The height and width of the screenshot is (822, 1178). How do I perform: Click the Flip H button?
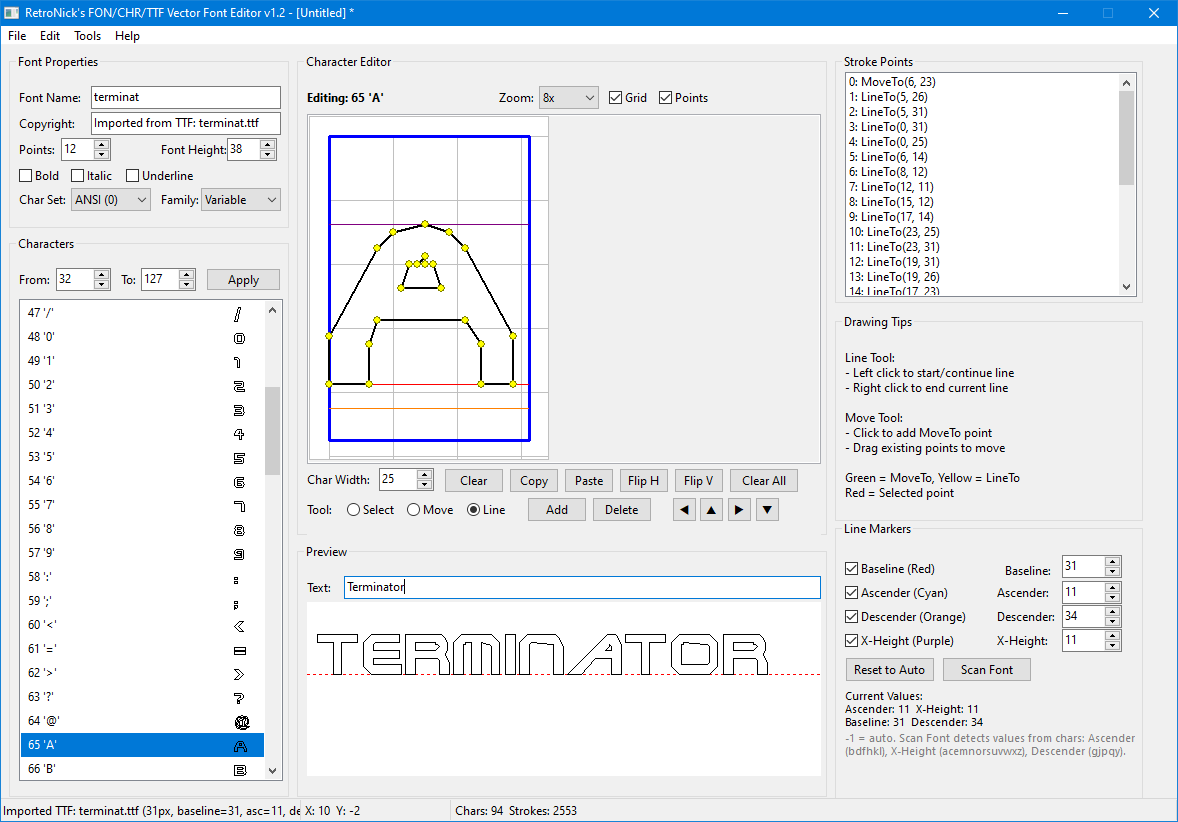pyautogui.click(x=643, y=481)
